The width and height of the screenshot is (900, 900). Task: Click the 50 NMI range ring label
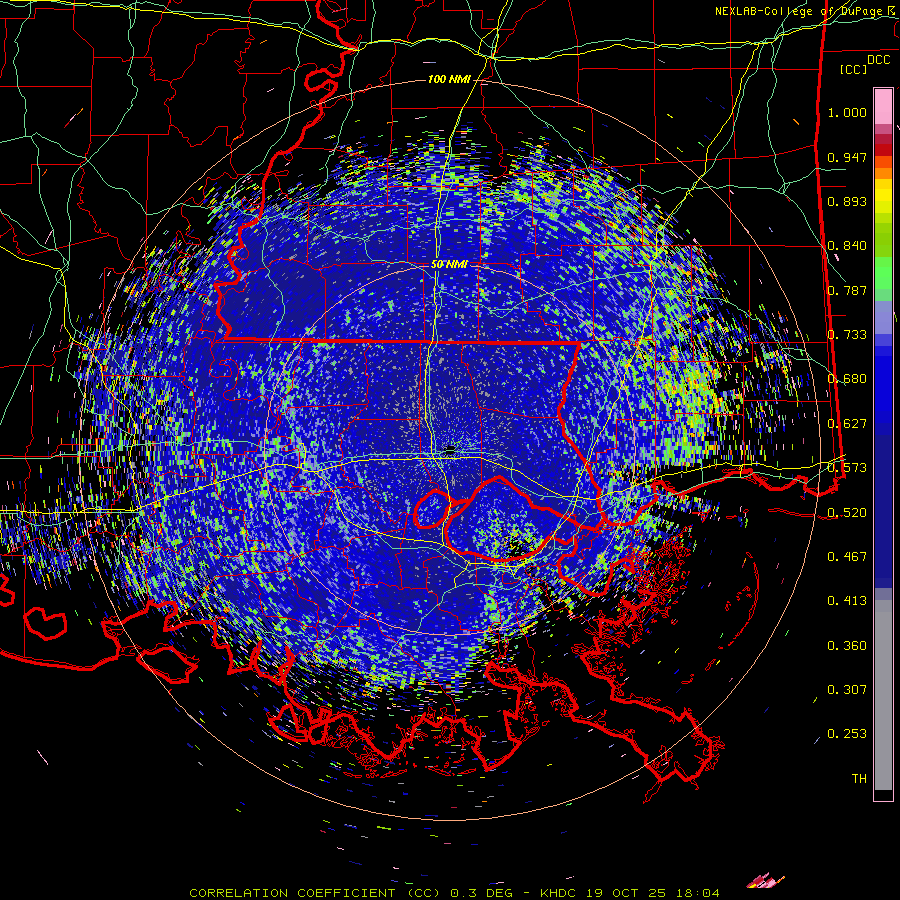tap(449, 264)
